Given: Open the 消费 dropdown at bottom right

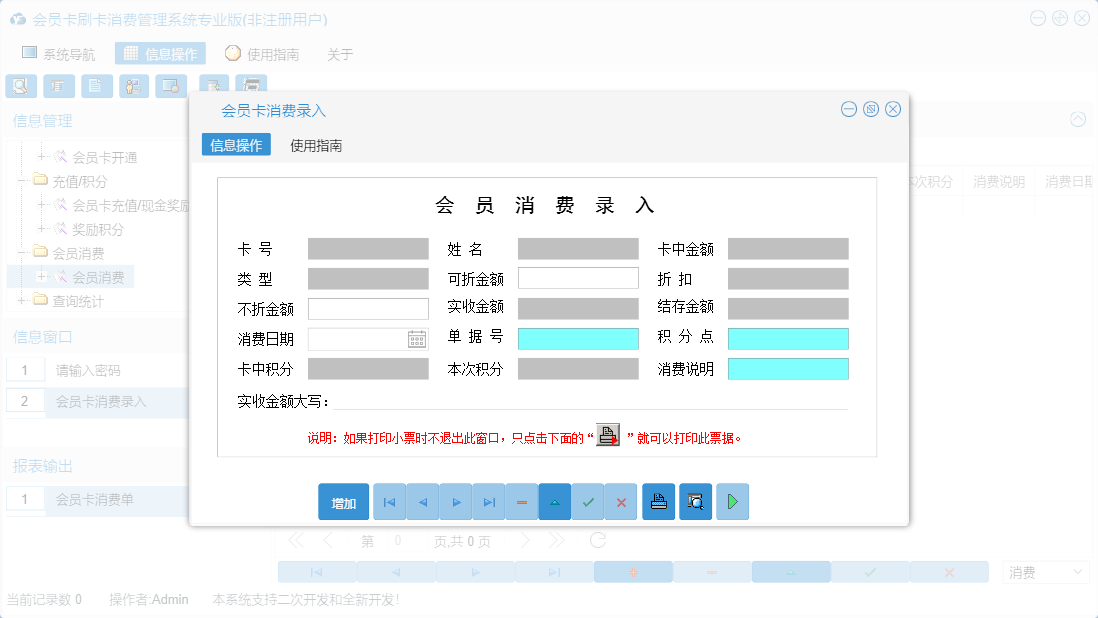Looking at the screenshot, I should [x=1044, y=571].
